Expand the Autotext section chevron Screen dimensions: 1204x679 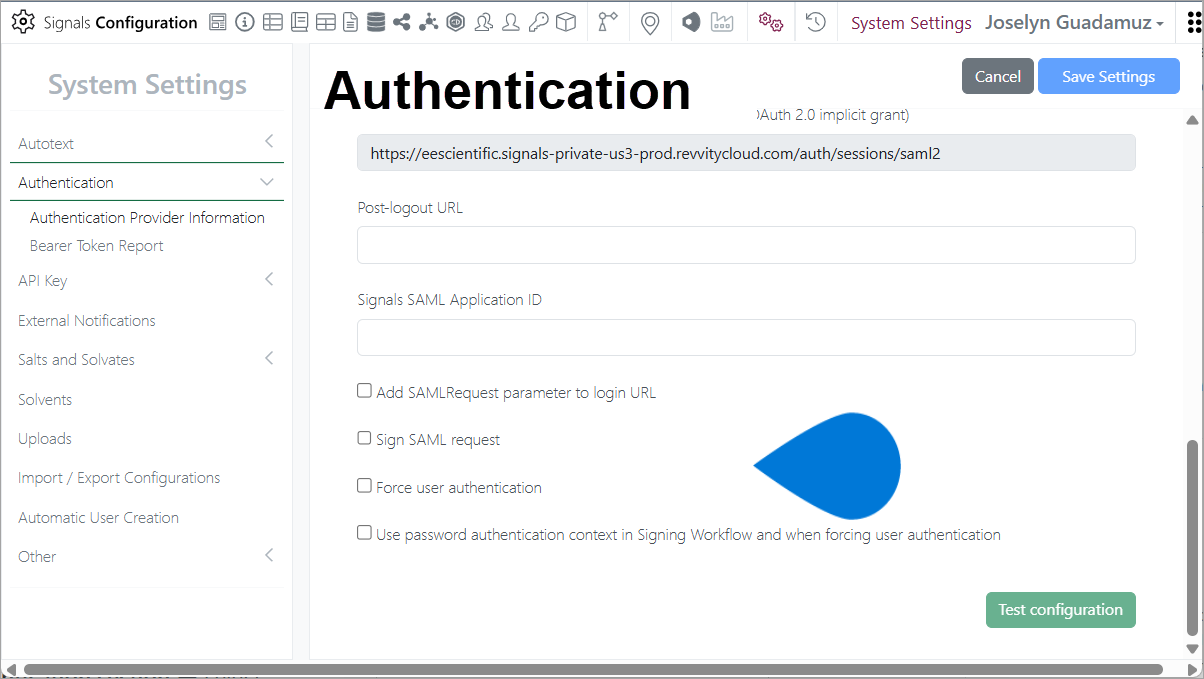tap(269, 142)
